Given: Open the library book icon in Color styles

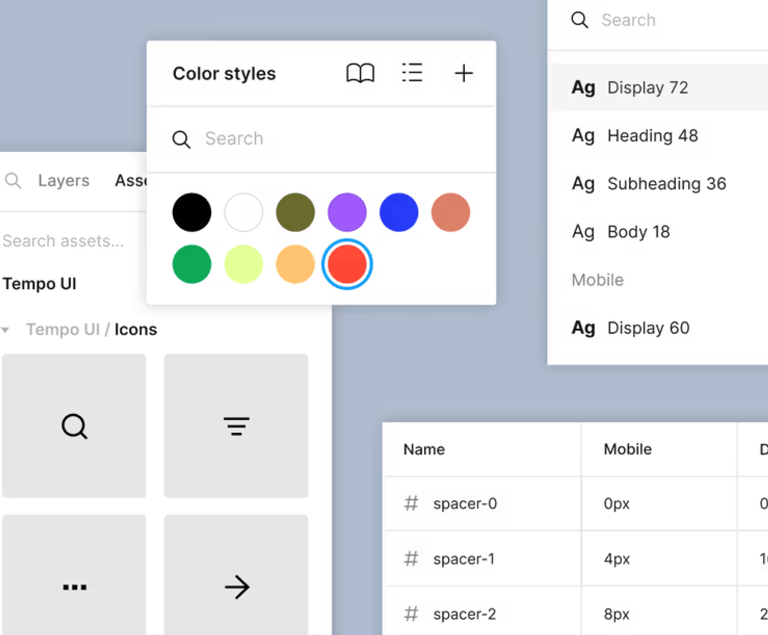Looking at the screenshot, I should [x=360, y=73].
